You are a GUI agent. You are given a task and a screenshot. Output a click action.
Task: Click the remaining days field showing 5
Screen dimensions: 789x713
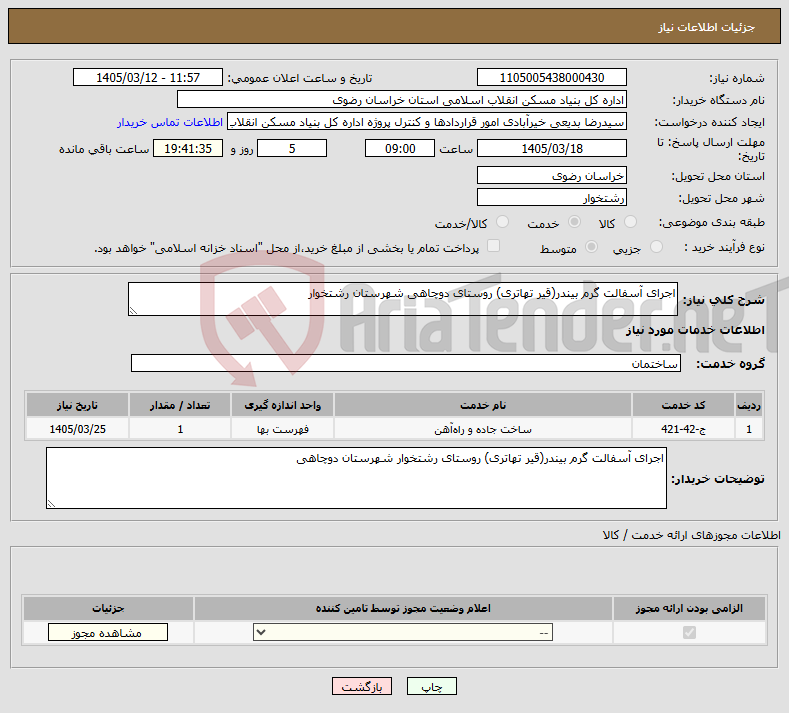(292, 148)
